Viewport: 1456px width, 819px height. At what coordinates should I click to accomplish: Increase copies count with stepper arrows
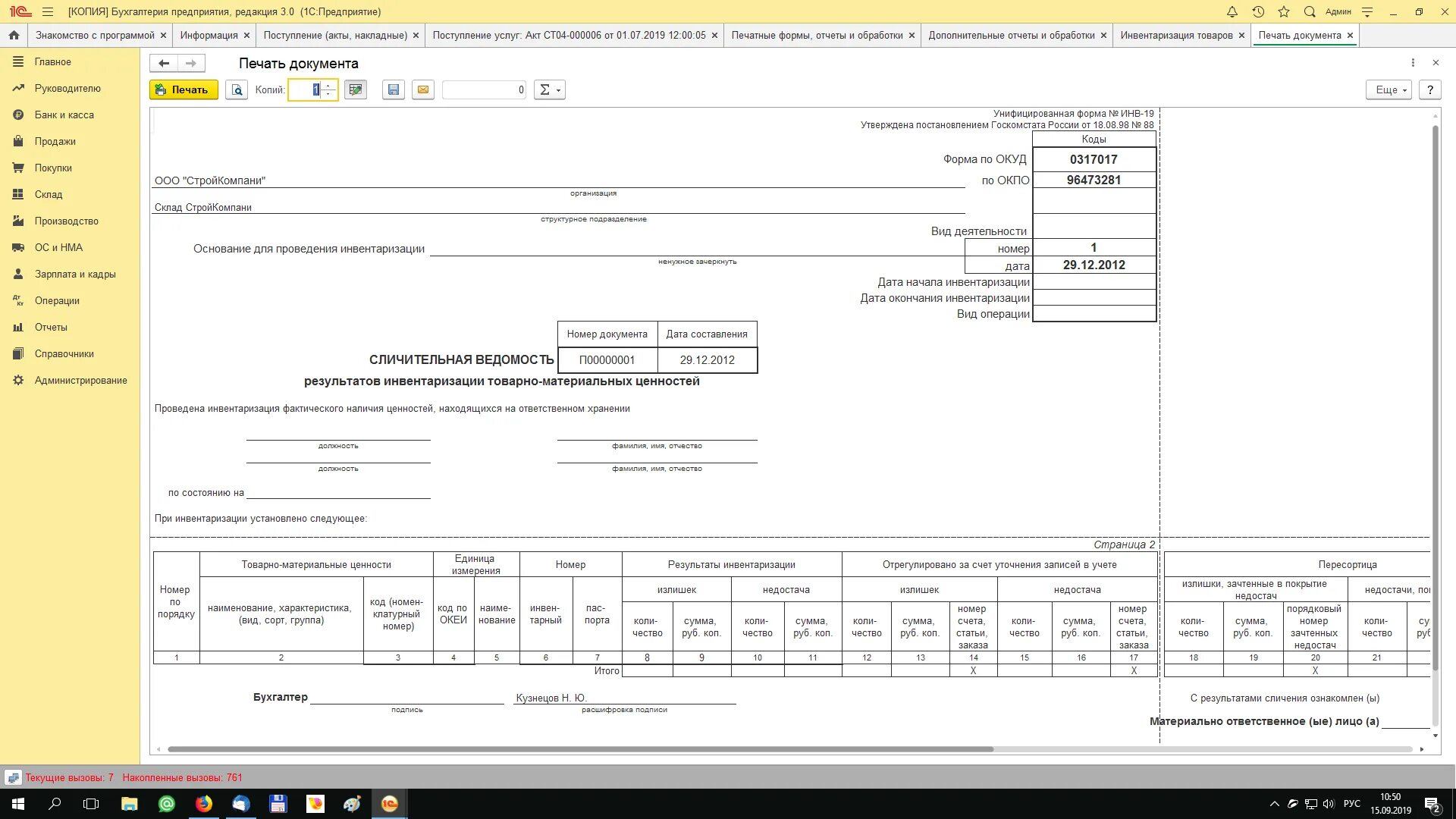328,86
